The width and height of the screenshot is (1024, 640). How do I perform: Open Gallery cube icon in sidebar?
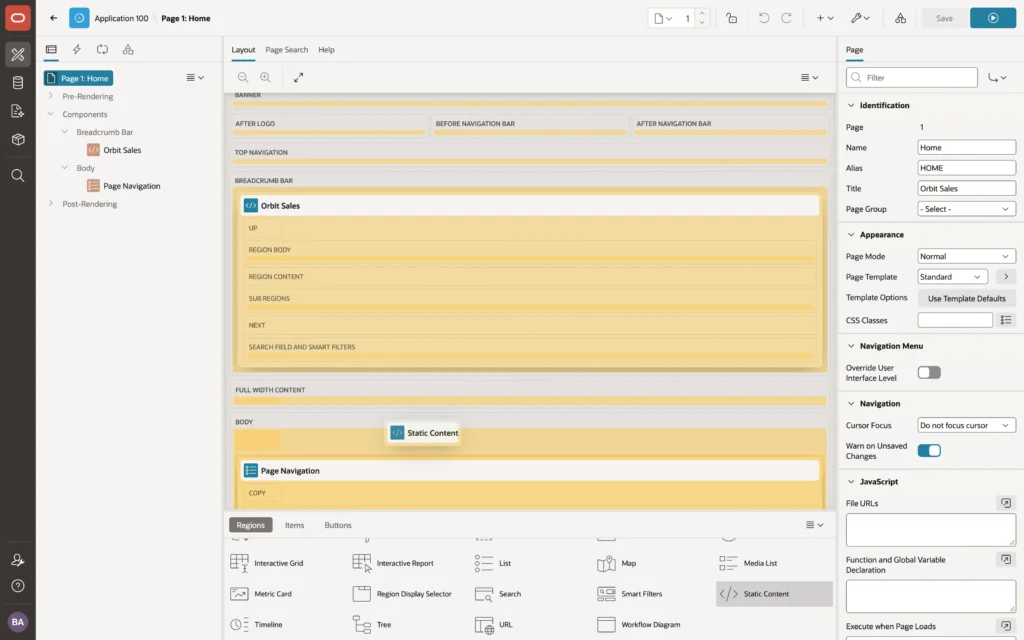tap(18, 139)
